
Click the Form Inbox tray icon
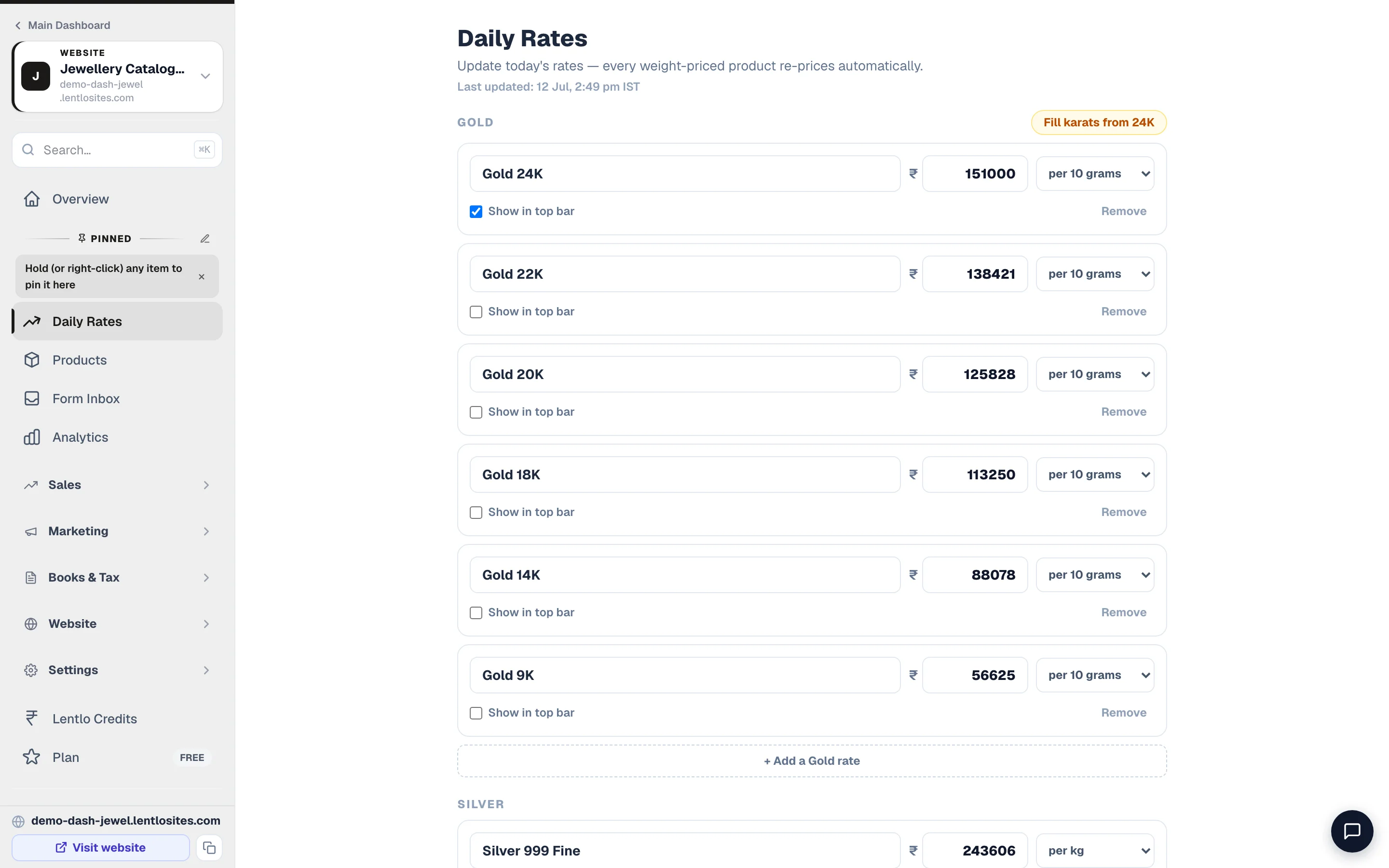tap(31, 398)
